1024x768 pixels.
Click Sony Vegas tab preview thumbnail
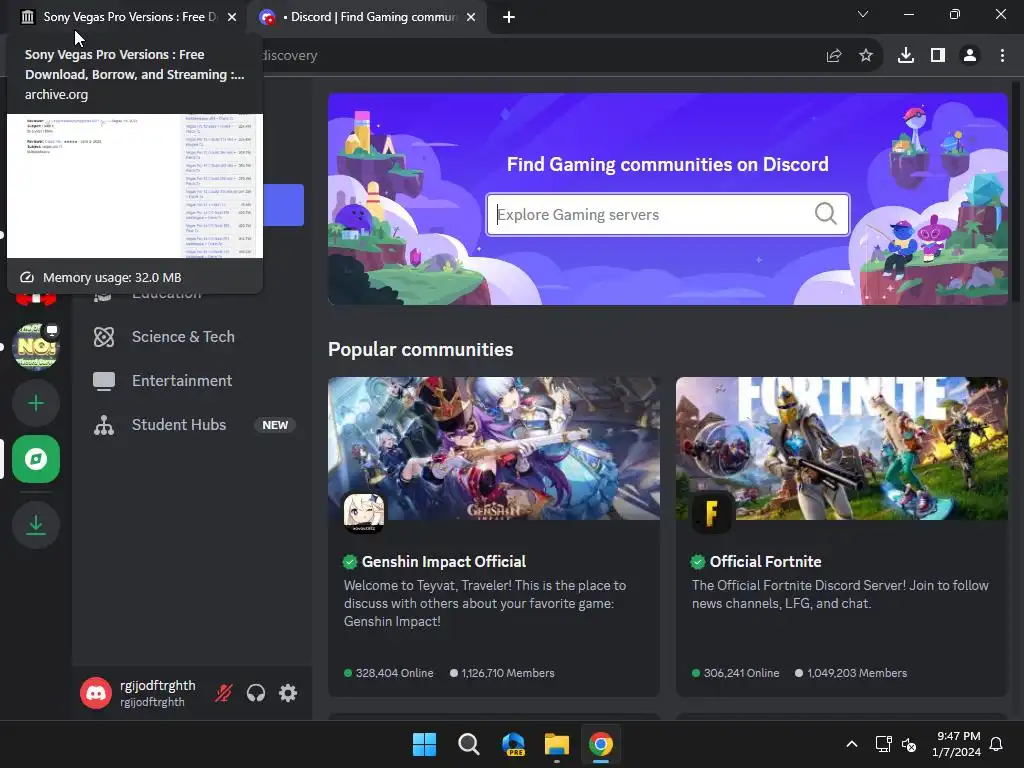tap(135, 186)
